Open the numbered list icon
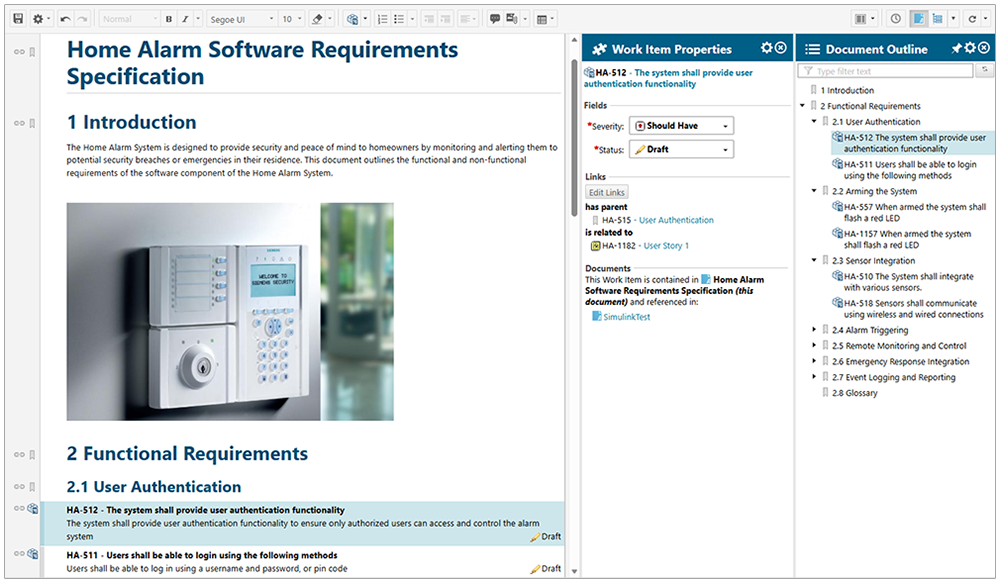Screen dimensions: 1000x583 [x=381, y=17]
